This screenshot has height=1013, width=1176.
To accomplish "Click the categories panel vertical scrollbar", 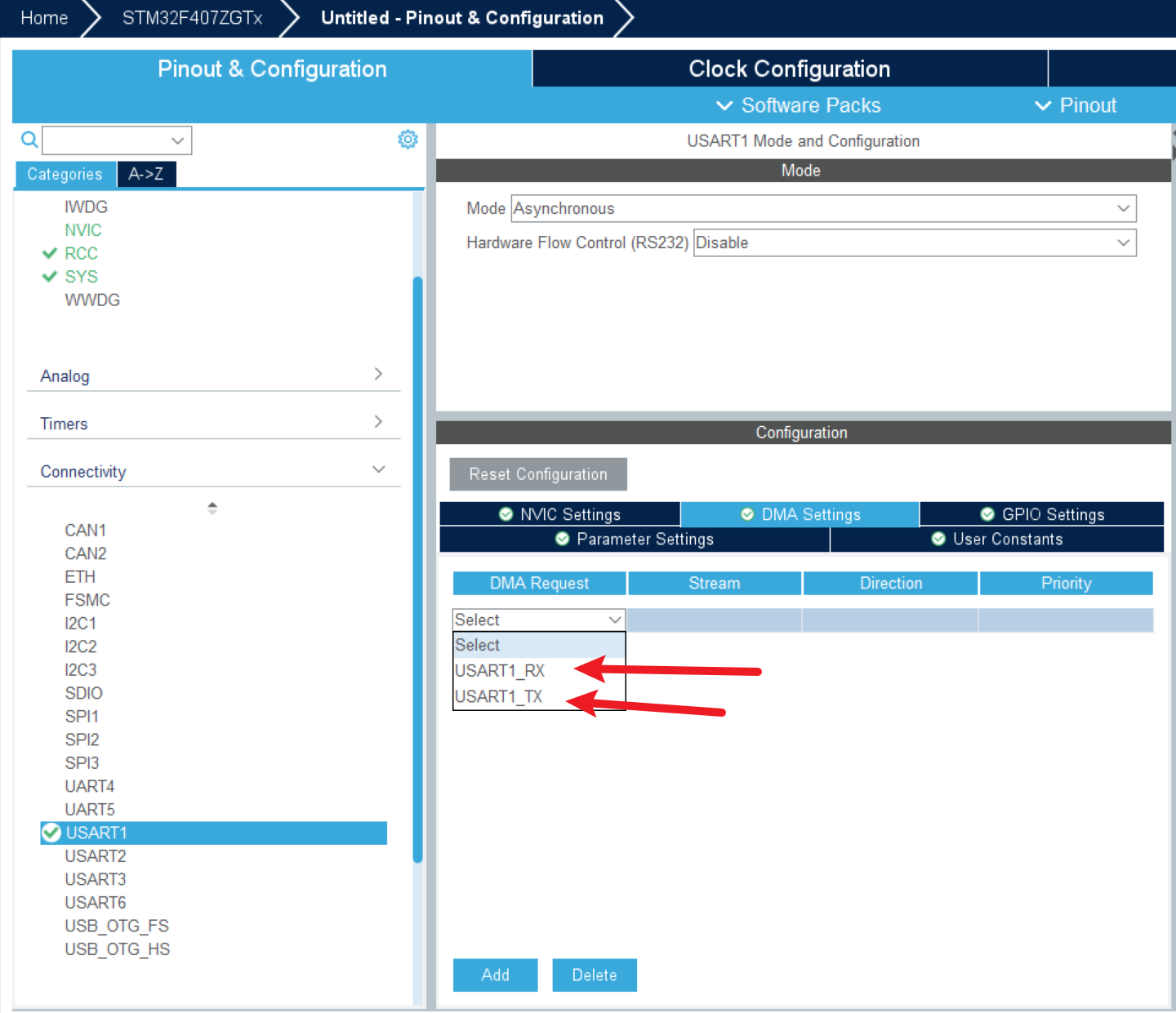I will coord(418,569).
